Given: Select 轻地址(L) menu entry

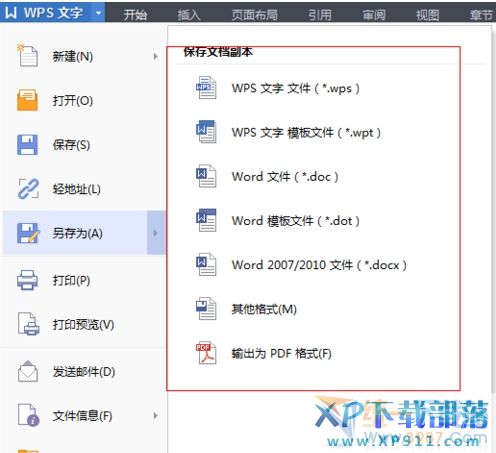Looking at the screenshot, I should (84, 189).
